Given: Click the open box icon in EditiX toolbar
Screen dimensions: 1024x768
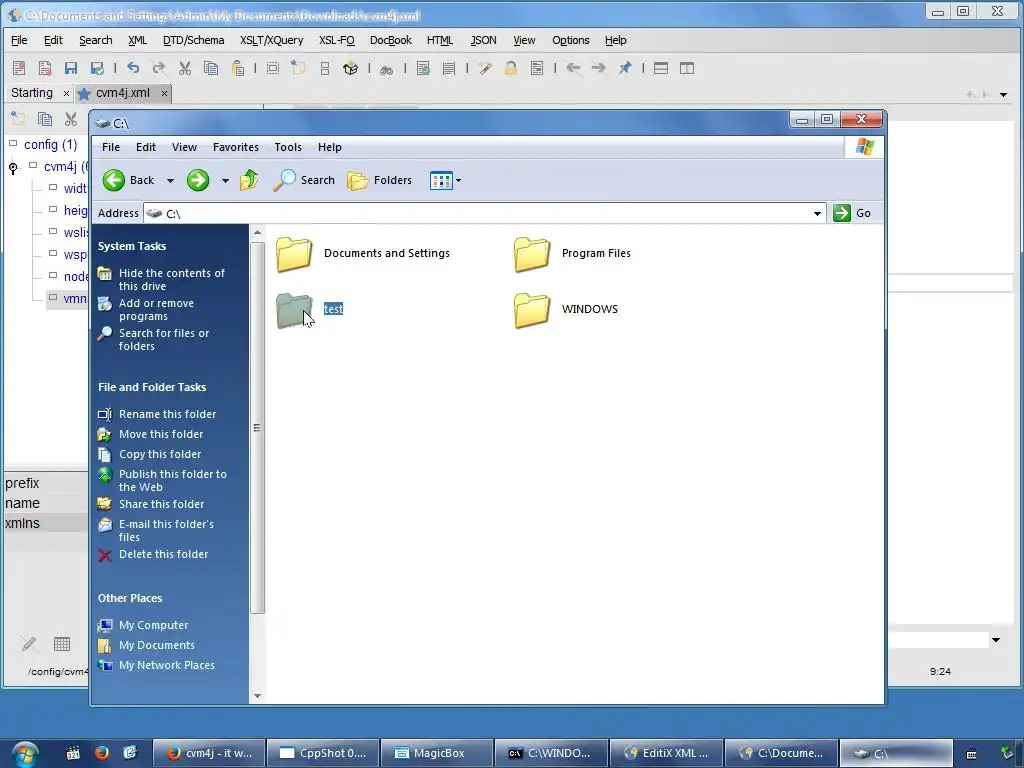Looking at the screenshot, I should [x=351, y=68].
